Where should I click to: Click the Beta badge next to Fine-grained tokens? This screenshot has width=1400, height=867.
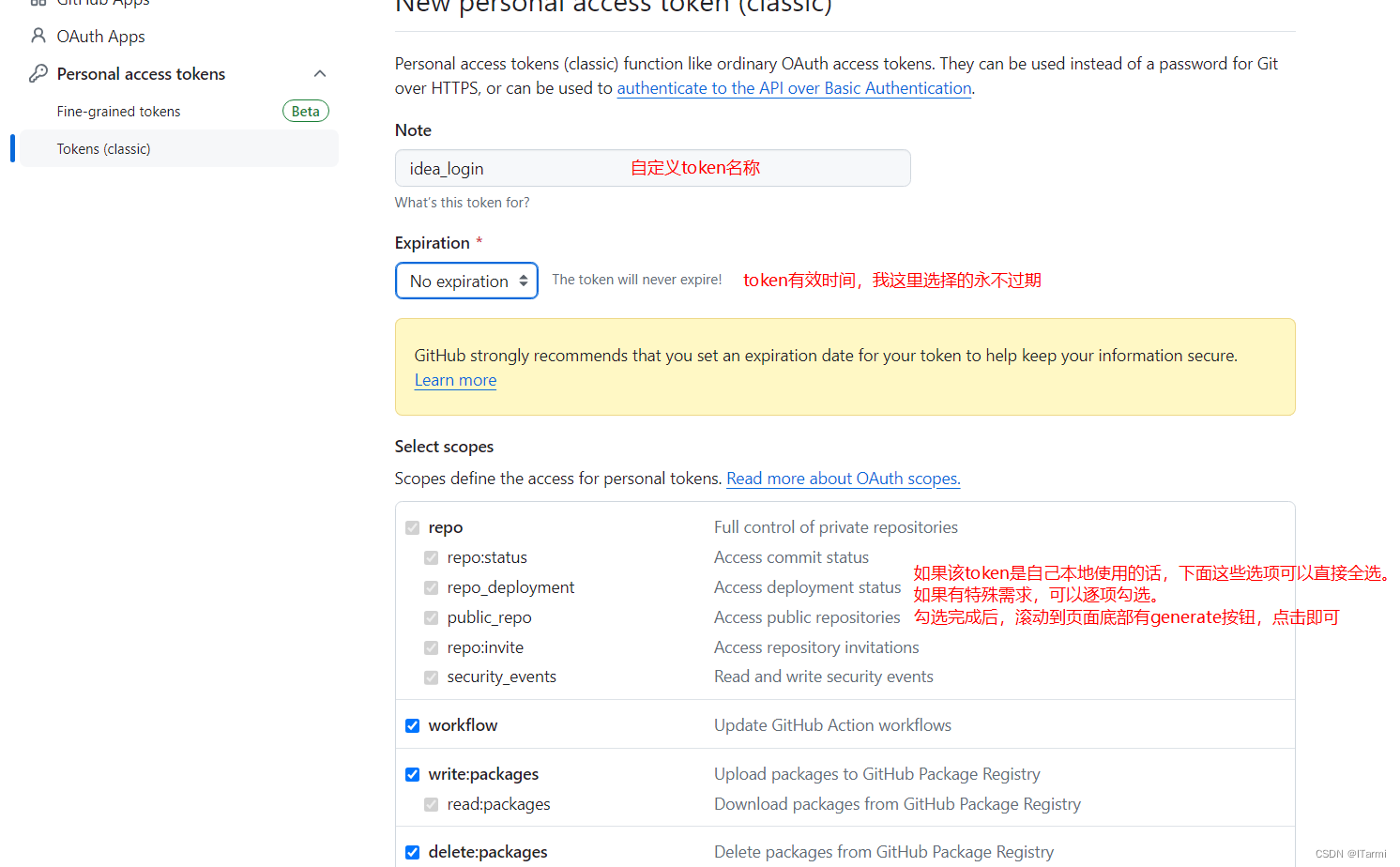click(x=306, y=111)
